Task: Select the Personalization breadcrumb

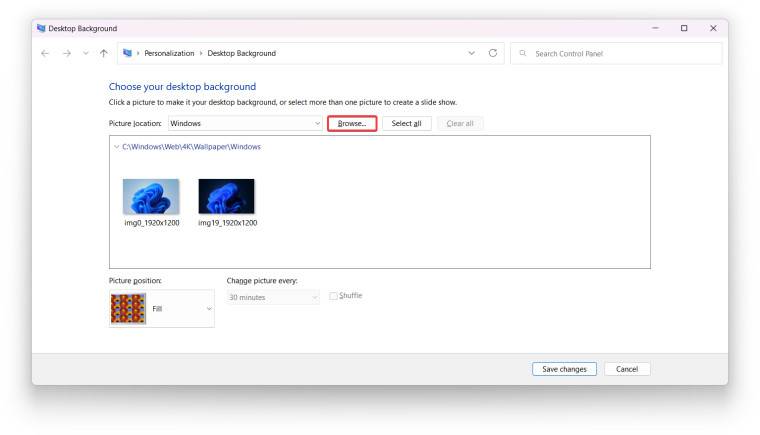Action: tap(169, 53)
